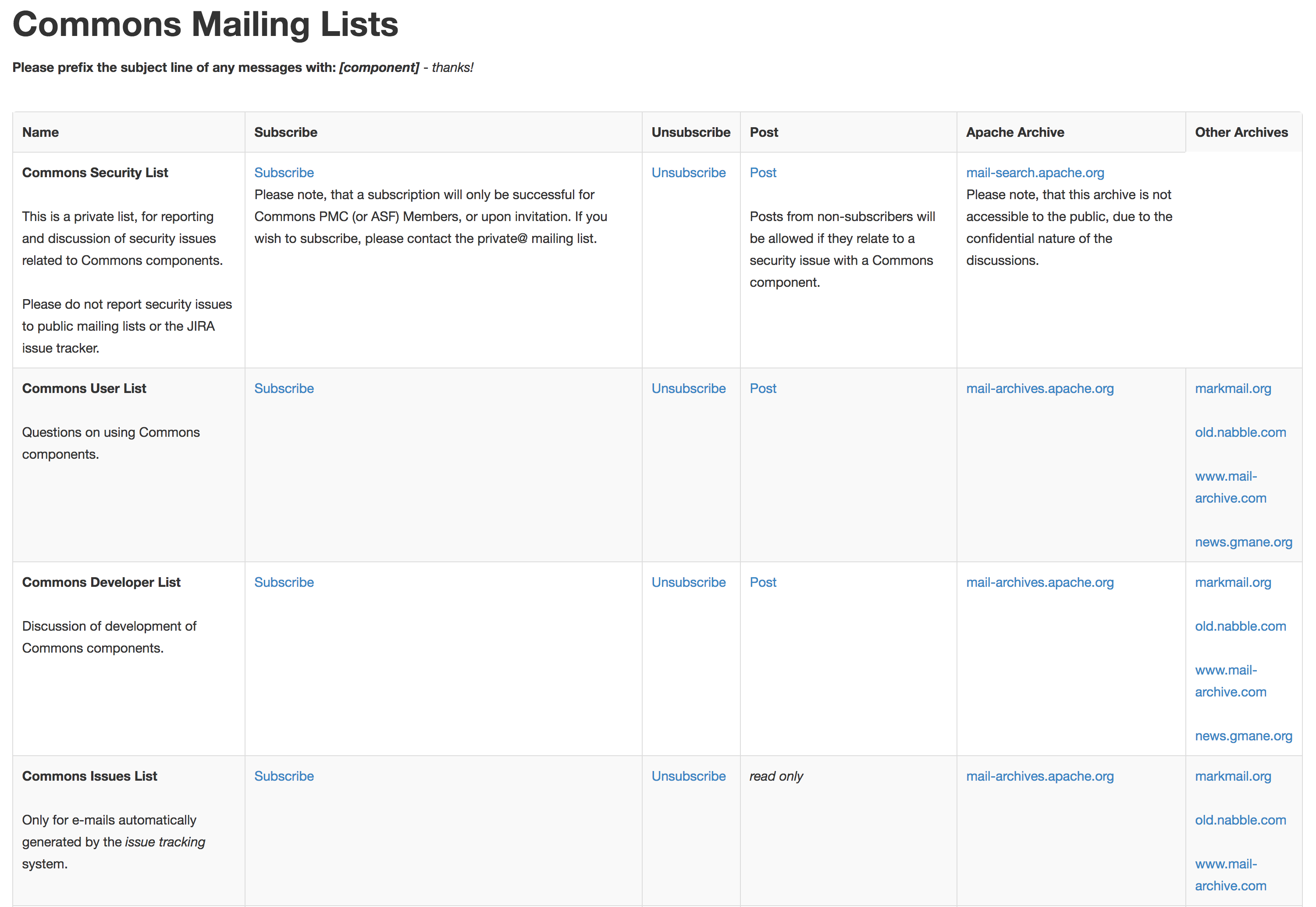Click Post link for Commons Developer List
This screenshot has width=1316, height=907.
point(762,582)
